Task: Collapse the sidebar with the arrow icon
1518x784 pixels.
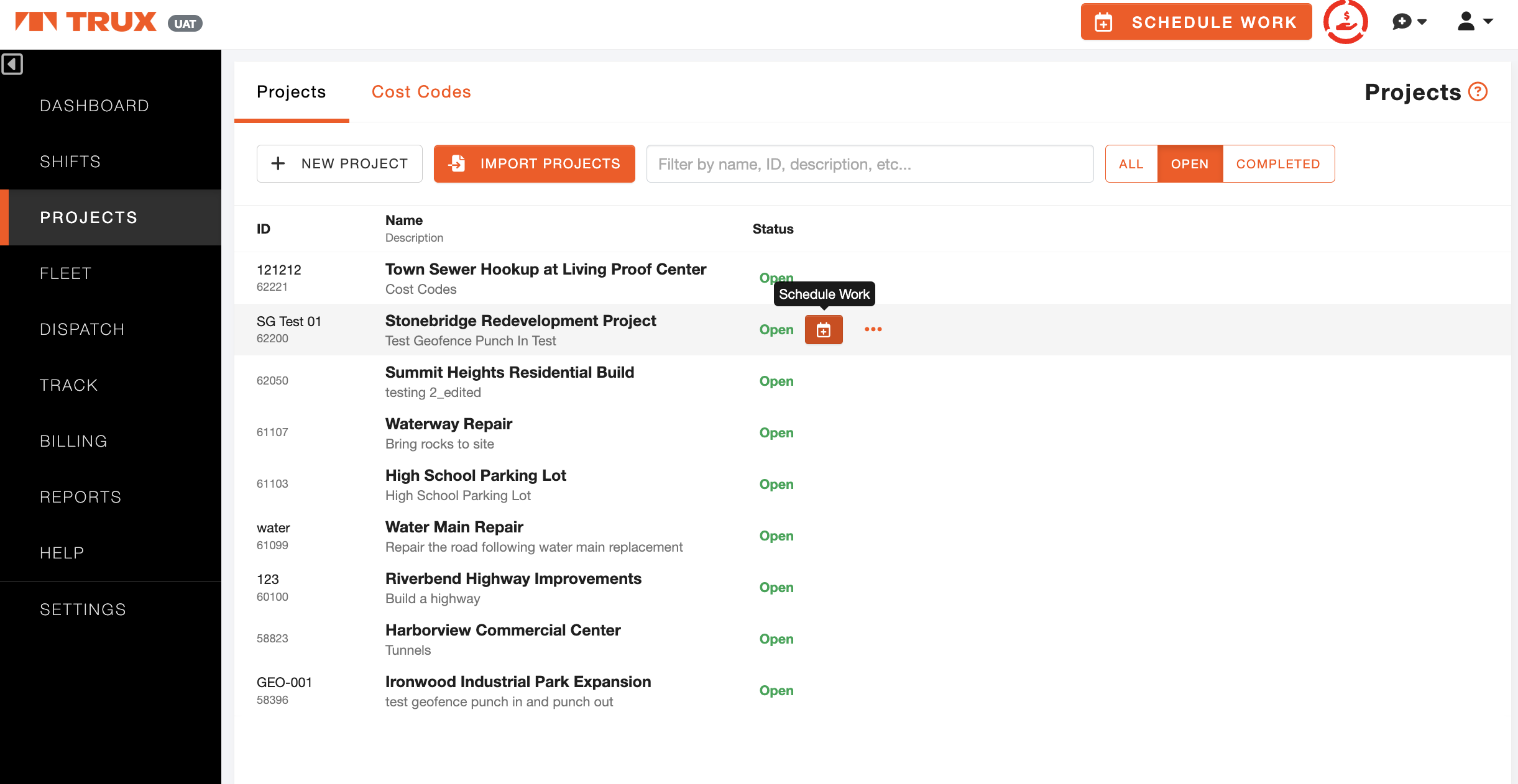Action: pyautogui.click(x=12, y=64)
